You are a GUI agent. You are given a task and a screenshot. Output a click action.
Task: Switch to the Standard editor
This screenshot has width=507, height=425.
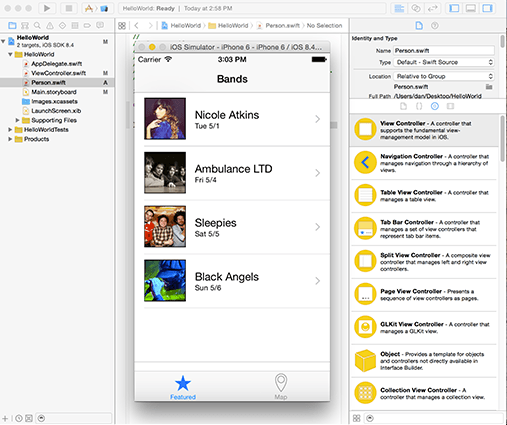pos(399,8)
